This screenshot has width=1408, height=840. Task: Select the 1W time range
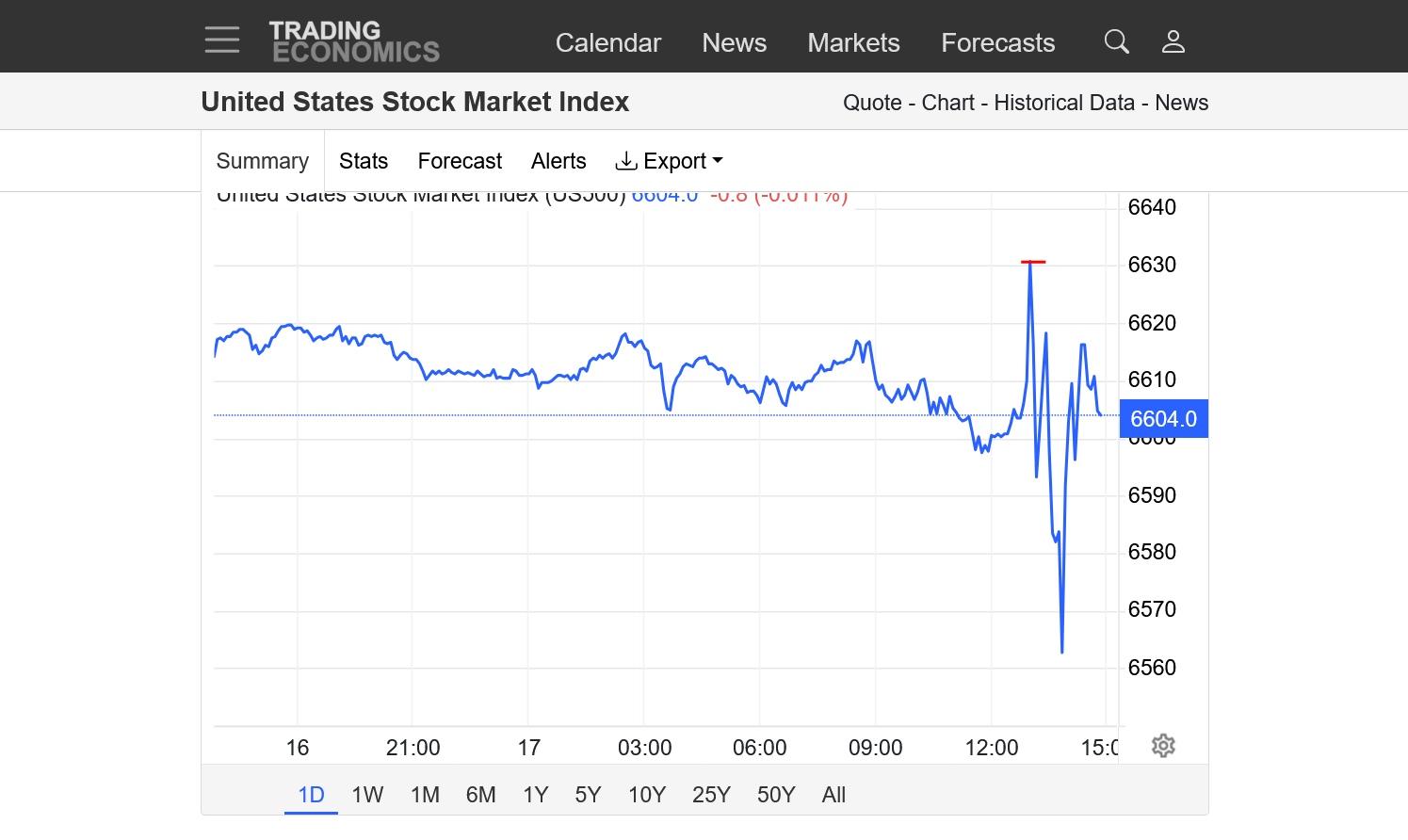(367, 795)
